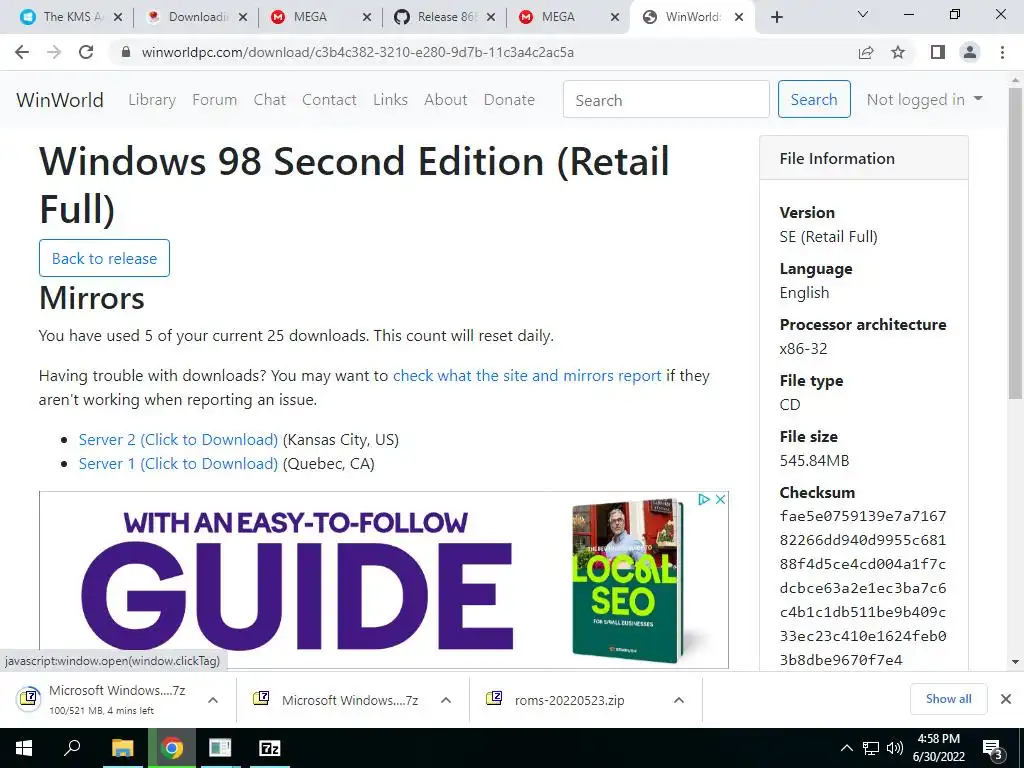Viewport: 1024px width, 768px height.
Task: Click the browser forward arrow
Action: [54, 52]
